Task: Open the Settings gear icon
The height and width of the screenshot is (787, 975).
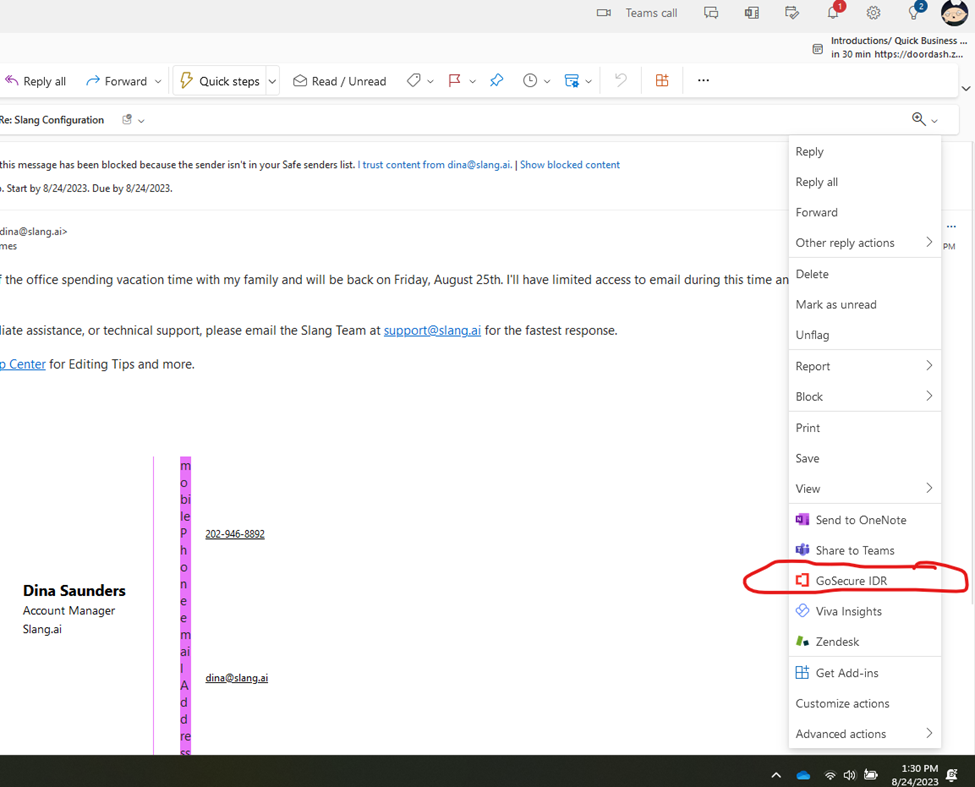Action: coord(873,13)
